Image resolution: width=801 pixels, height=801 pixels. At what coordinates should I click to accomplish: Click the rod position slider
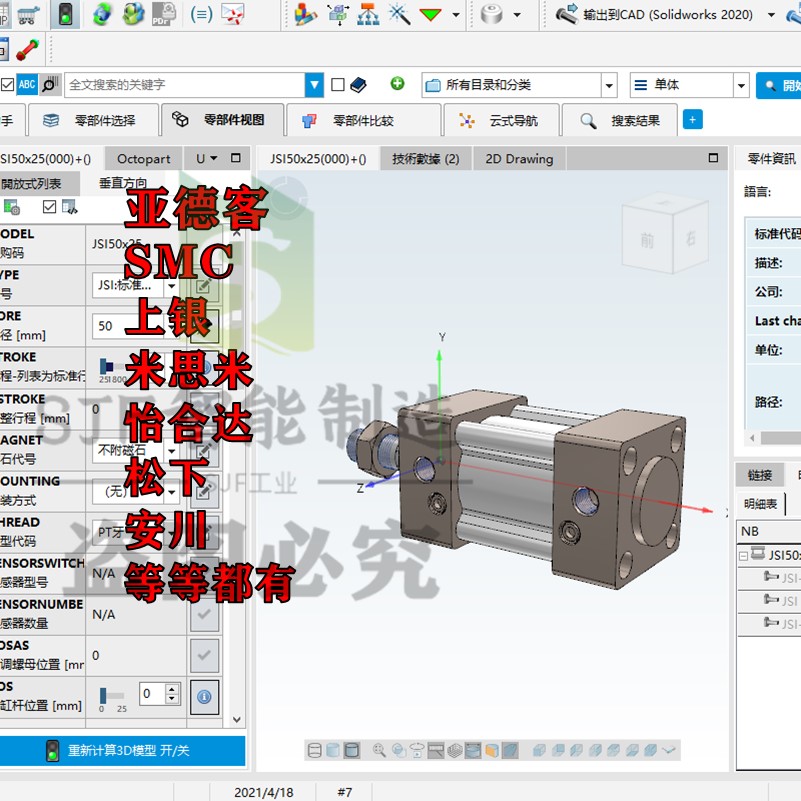tap(112, 696)
